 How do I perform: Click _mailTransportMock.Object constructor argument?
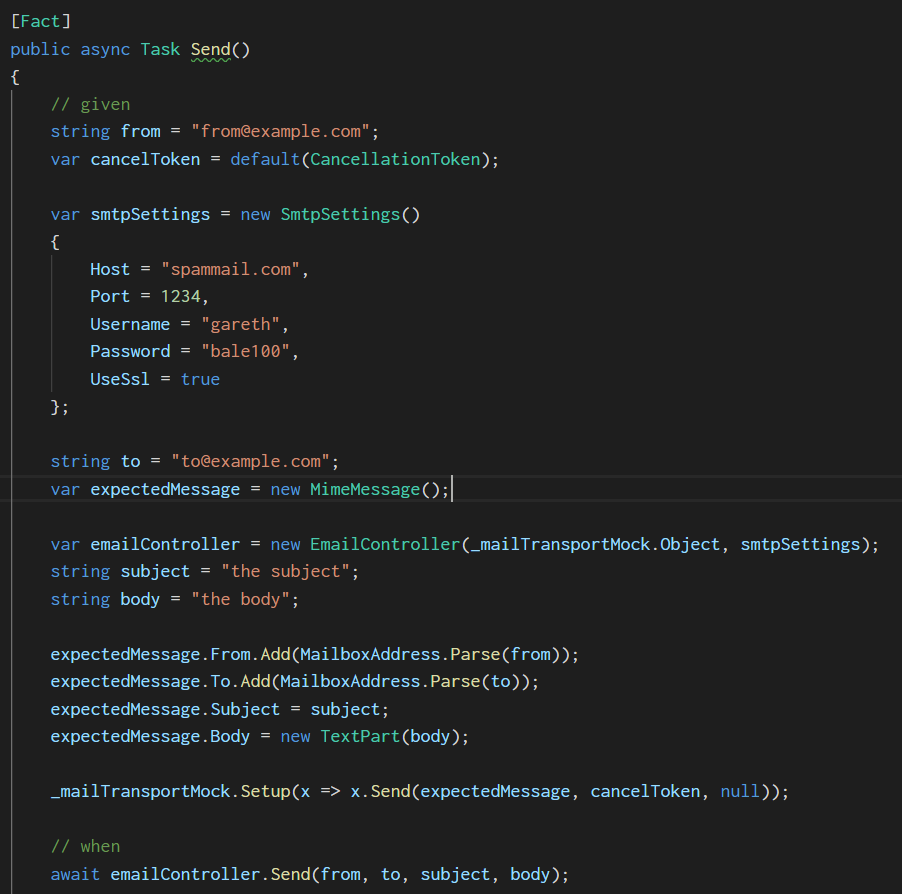click(x=595, y=544)
